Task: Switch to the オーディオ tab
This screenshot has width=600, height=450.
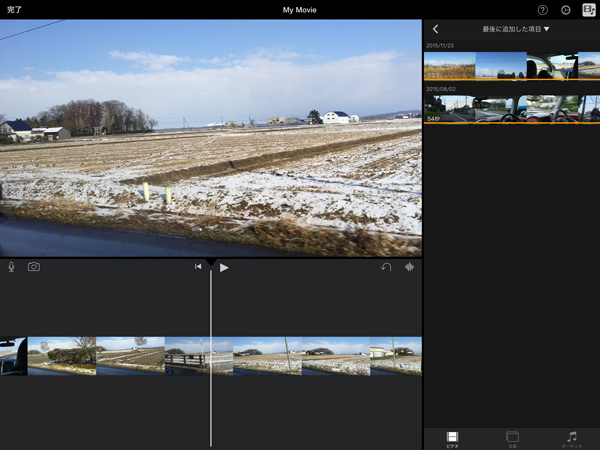Action: pos(571,439)
